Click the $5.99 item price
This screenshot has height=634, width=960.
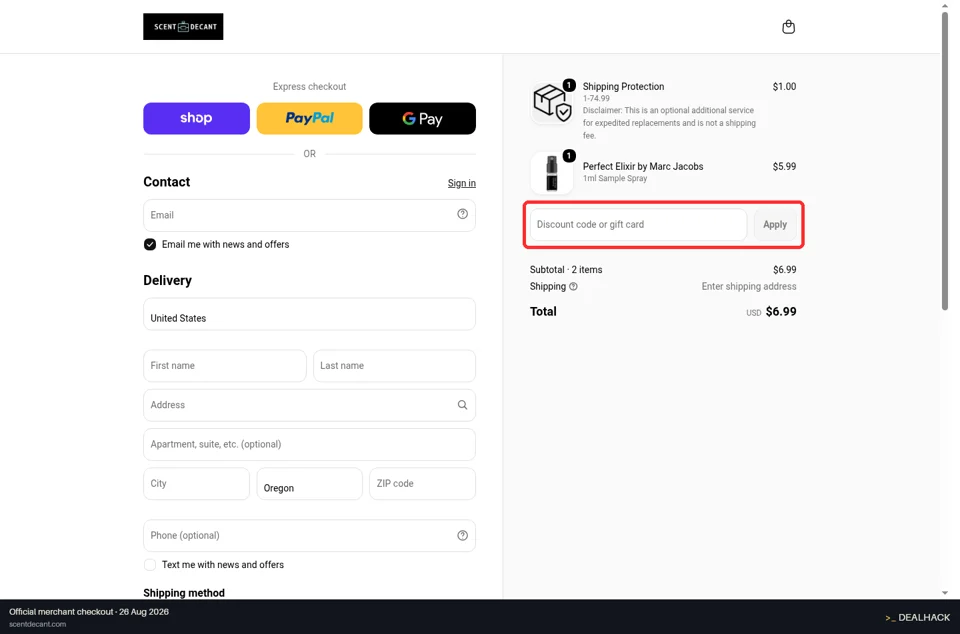click(x=784, y=166)
